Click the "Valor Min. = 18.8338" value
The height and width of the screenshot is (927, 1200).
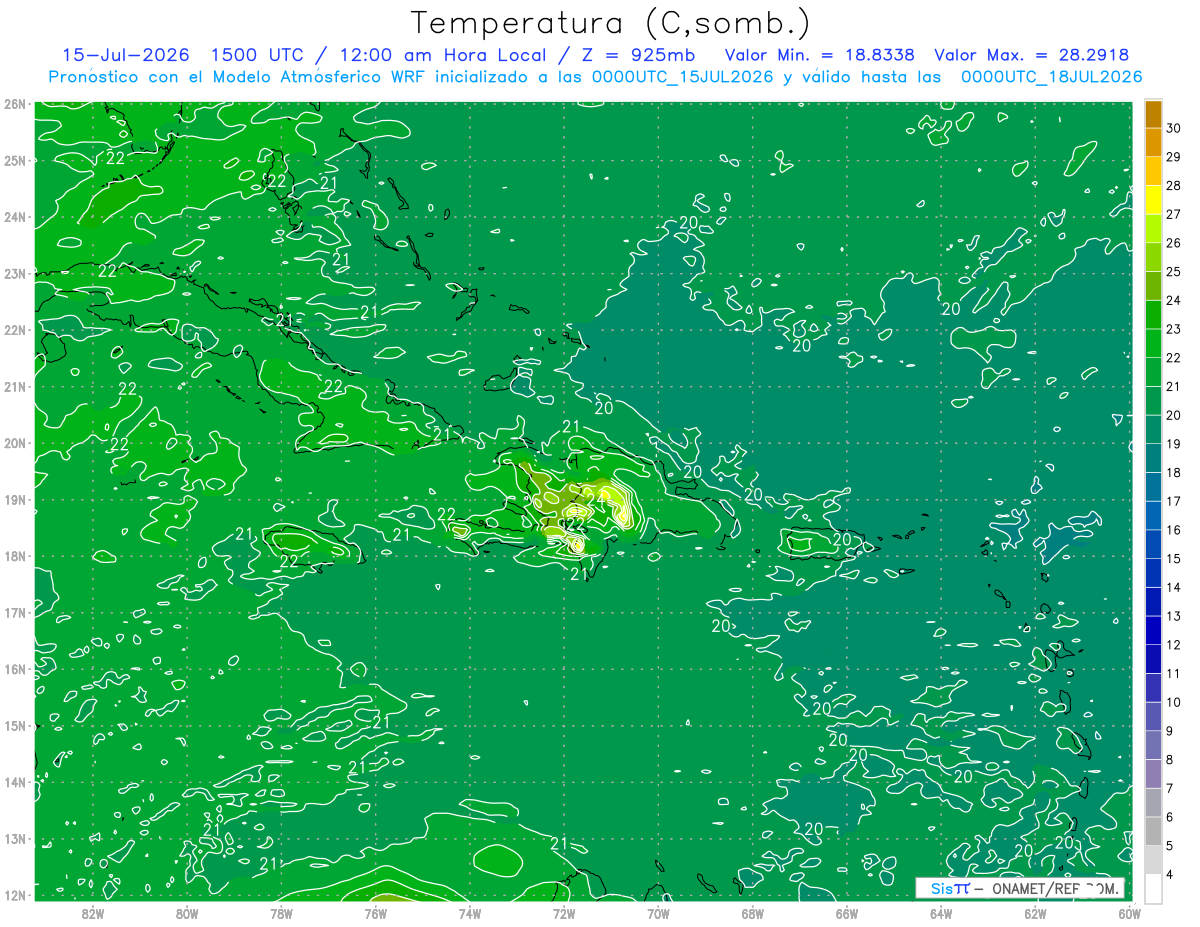pos(819,55)
